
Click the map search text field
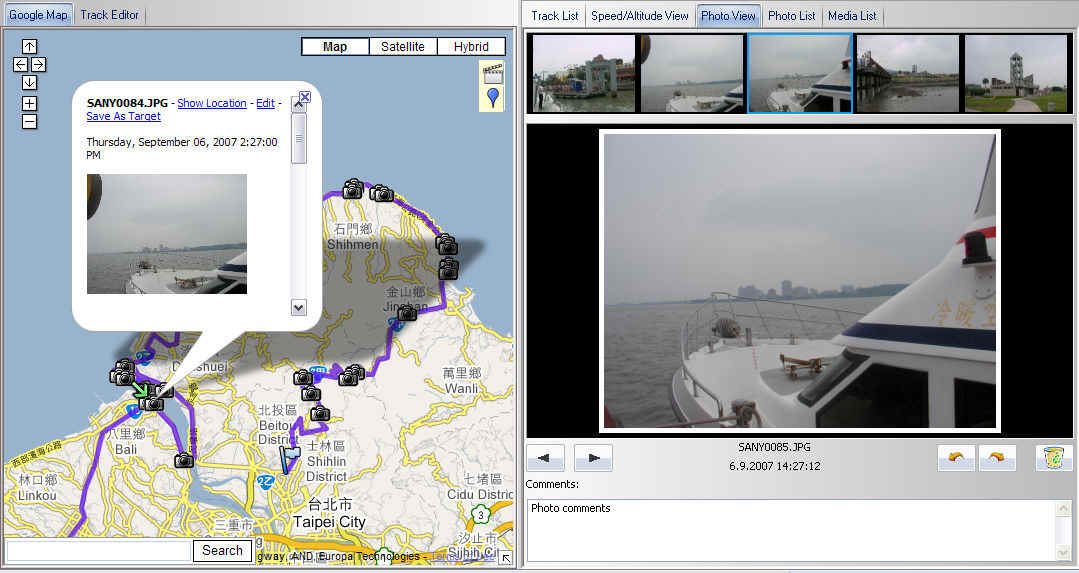(x=98, y=551)
